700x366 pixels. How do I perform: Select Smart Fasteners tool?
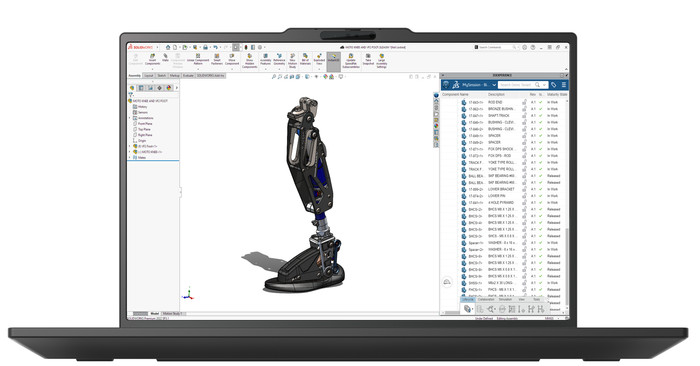point(217,59)
